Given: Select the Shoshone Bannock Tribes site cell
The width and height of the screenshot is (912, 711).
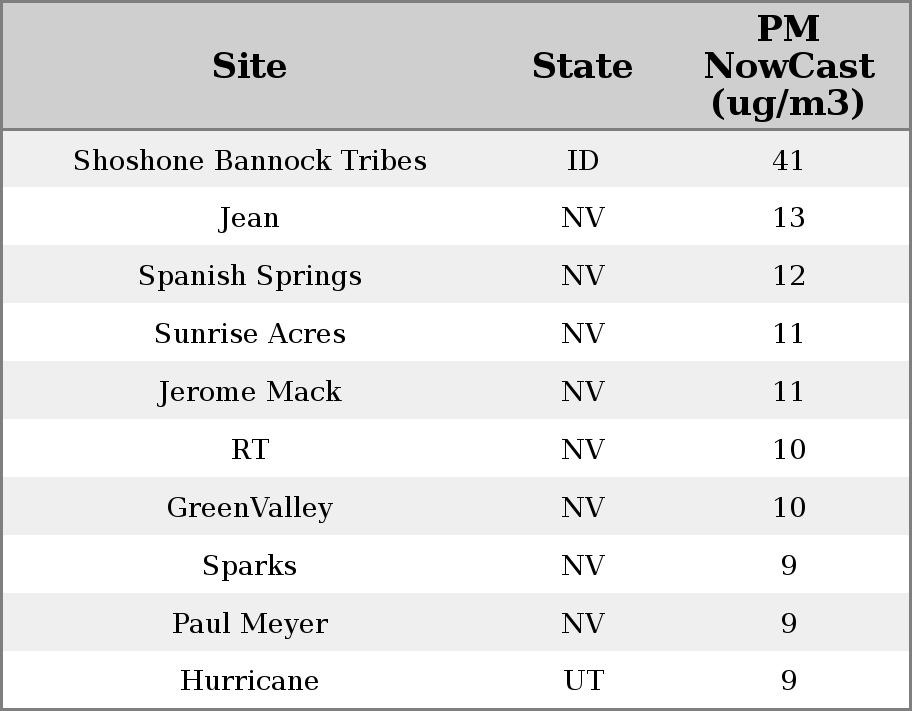Looking at the screenshot, I should (249, 160).
